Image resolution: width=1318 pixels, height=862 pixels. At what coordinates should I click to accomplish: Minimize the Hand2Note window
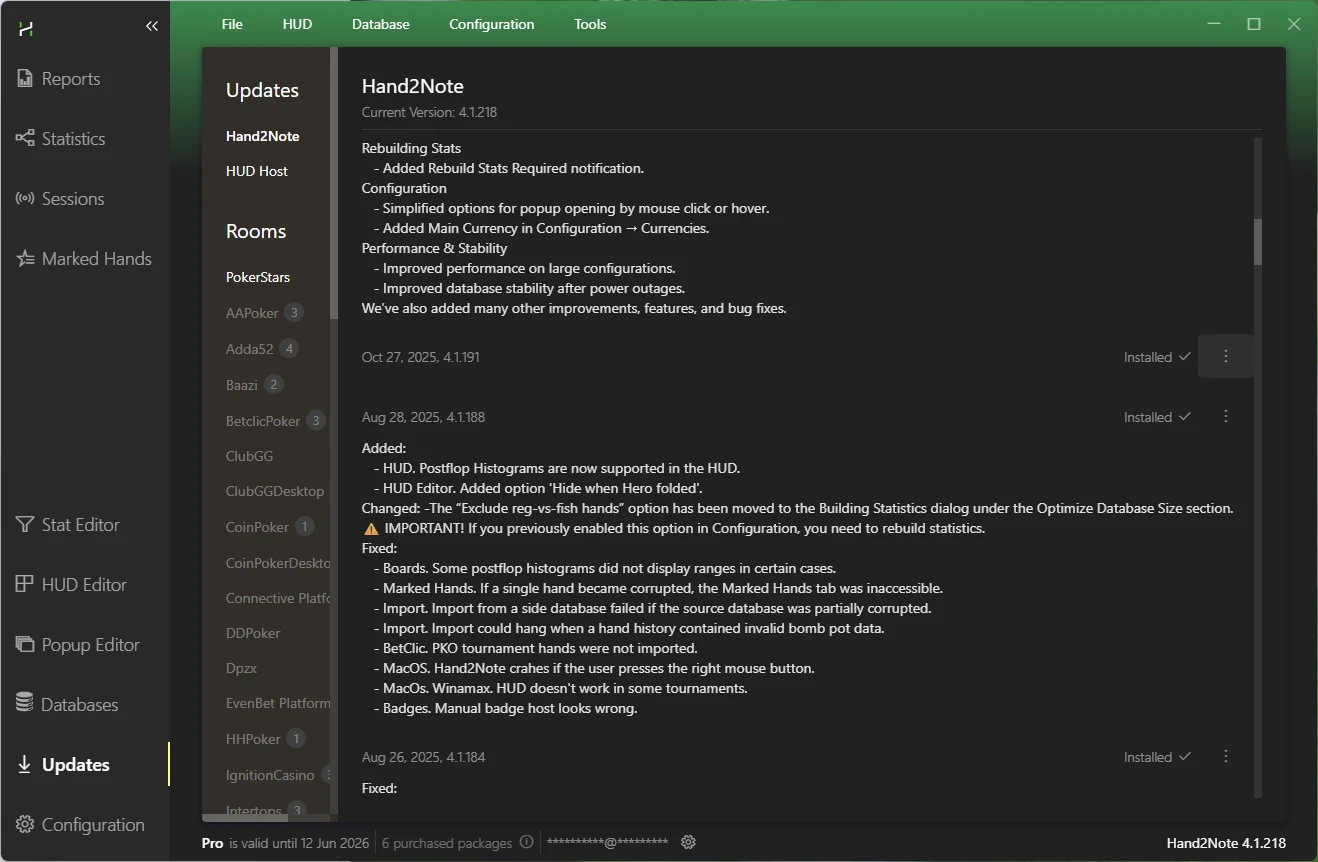point(1213,24)
